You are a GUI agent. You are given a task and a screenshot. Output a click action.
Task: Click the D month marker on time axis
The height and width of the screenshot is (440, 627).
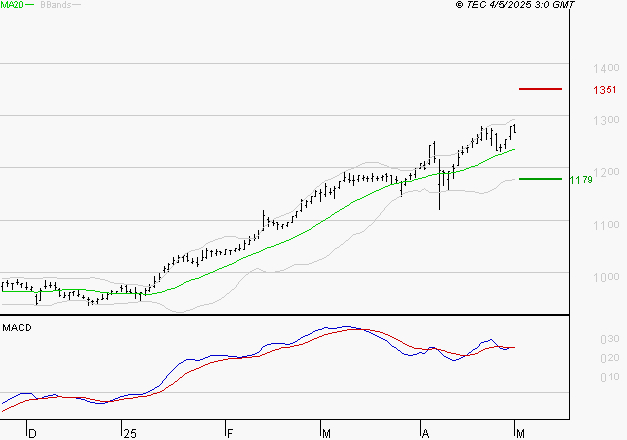tap(32, 434)
